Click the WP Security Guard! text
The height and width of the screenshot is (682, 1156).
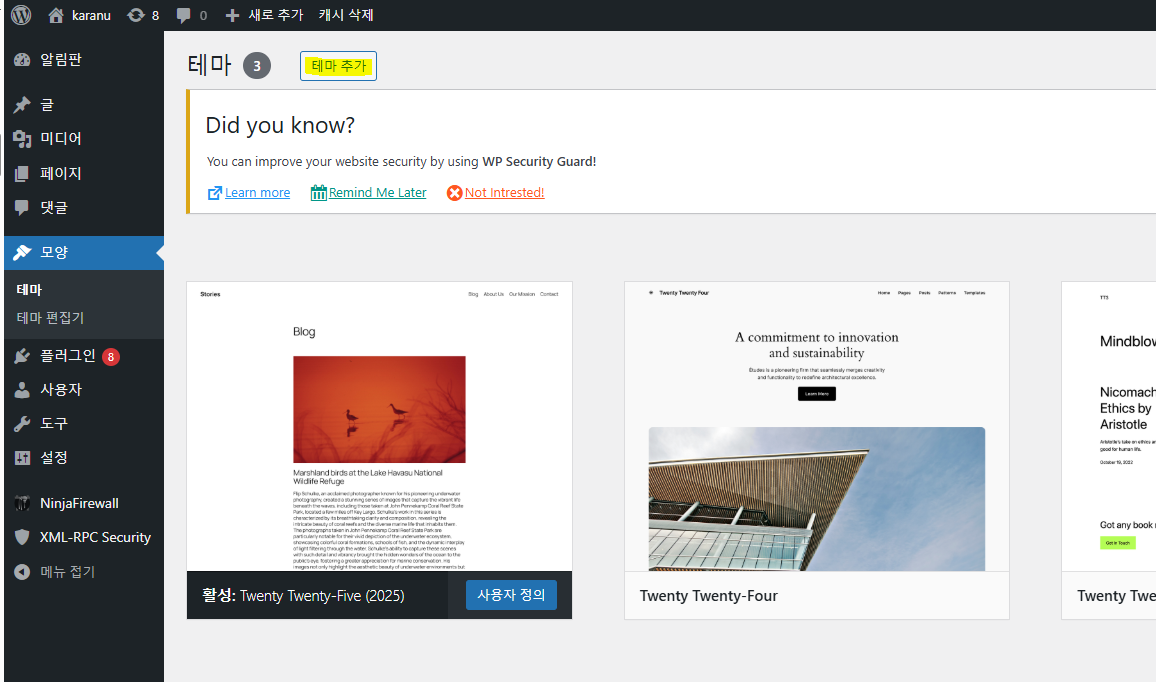tap(539, 161)
